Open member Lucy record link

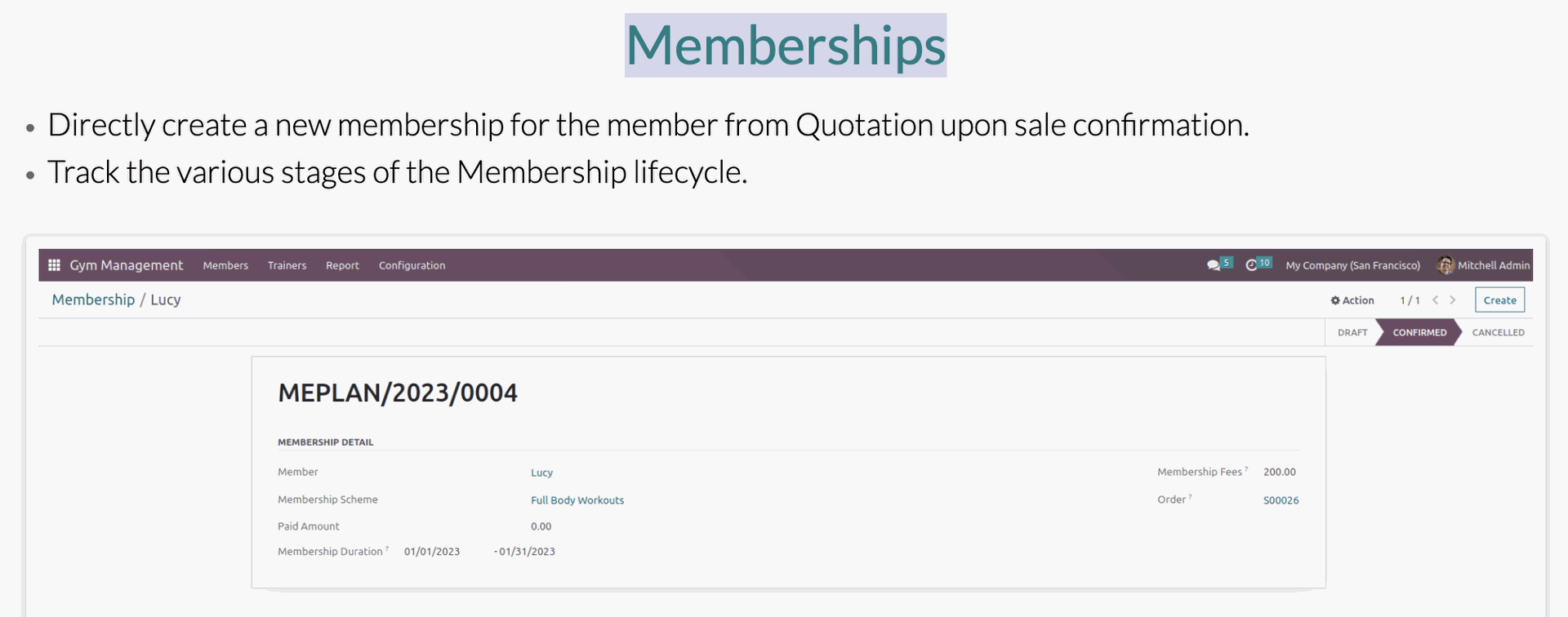tap(541, 473)
